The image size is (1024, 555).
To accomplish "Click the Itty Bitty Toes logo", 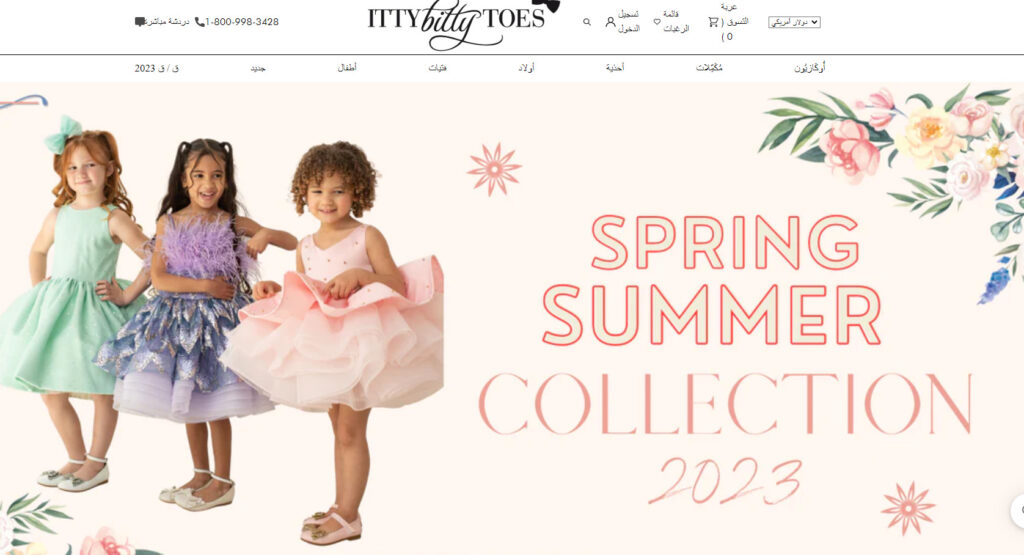I will [x=463, y=24].
